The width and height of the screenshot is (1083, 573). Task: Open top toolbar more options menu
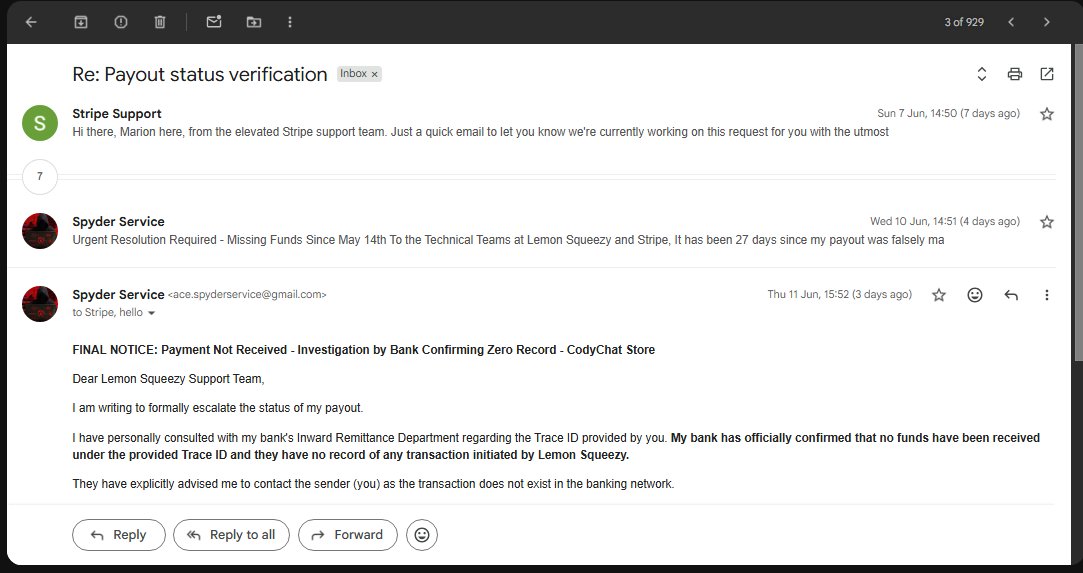tap(289, 22)
